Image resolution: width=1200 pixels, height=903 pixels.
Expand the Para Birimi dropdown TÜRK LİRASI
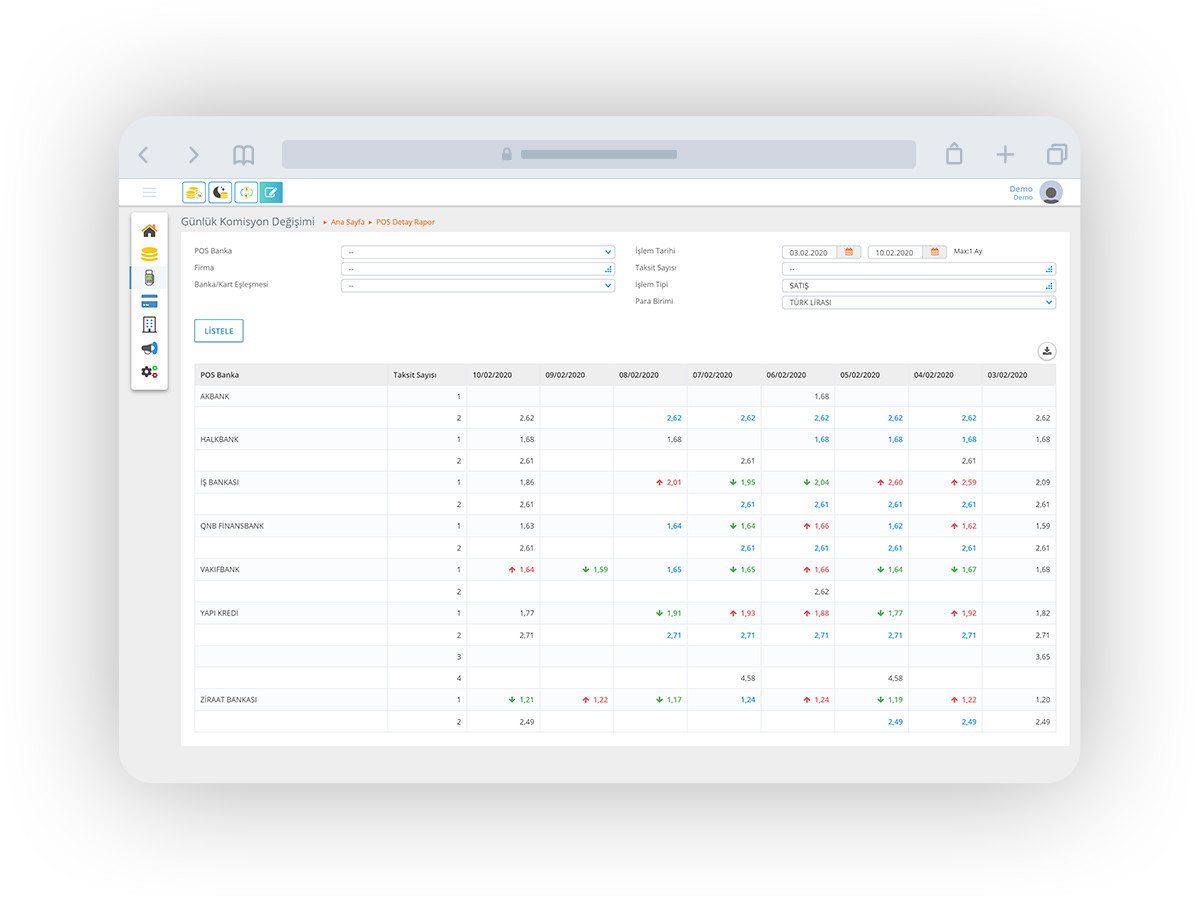(919, 302)
